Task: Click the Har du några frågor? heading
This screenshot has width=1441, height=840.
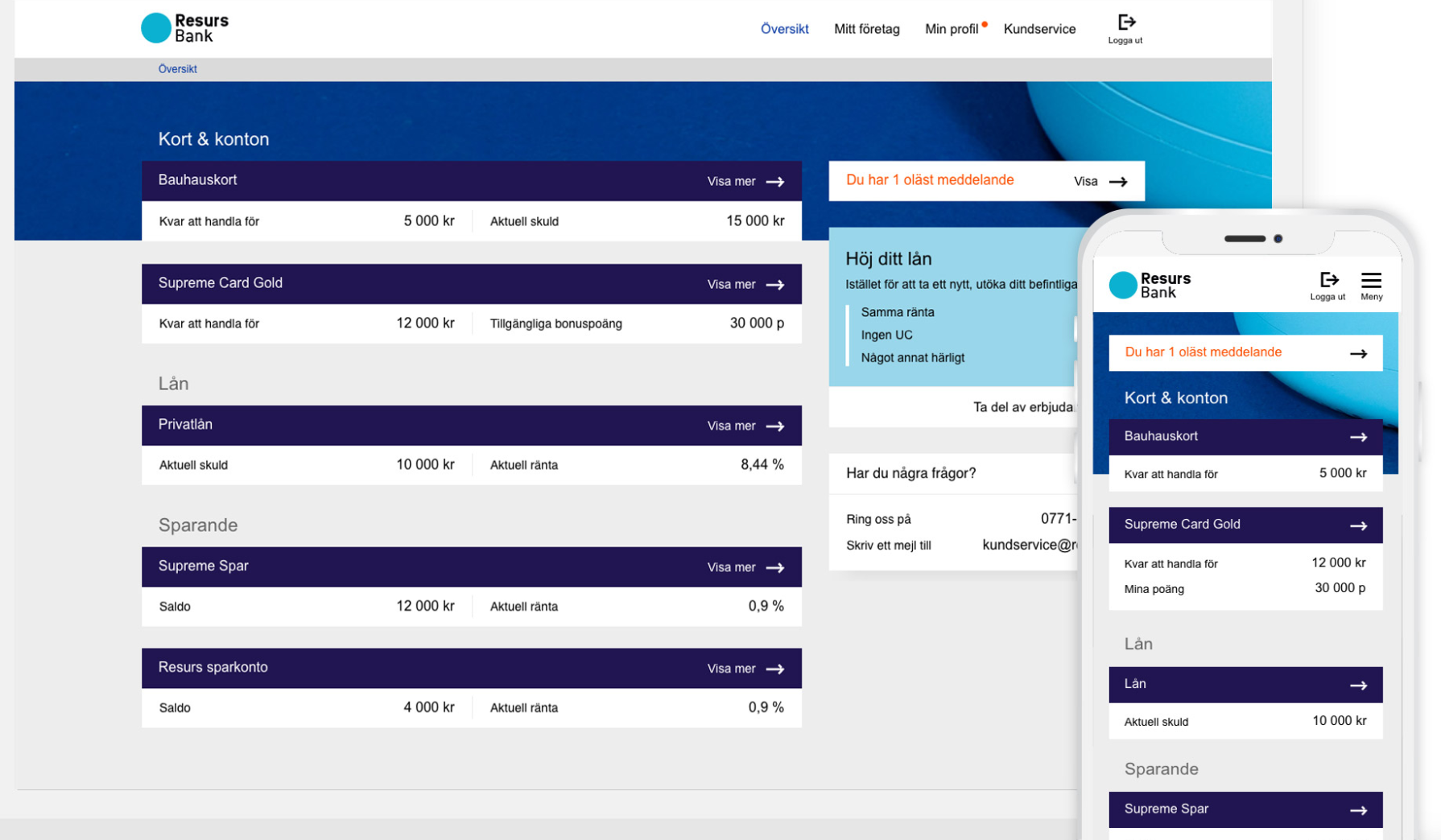Action: tap(910, 474)
